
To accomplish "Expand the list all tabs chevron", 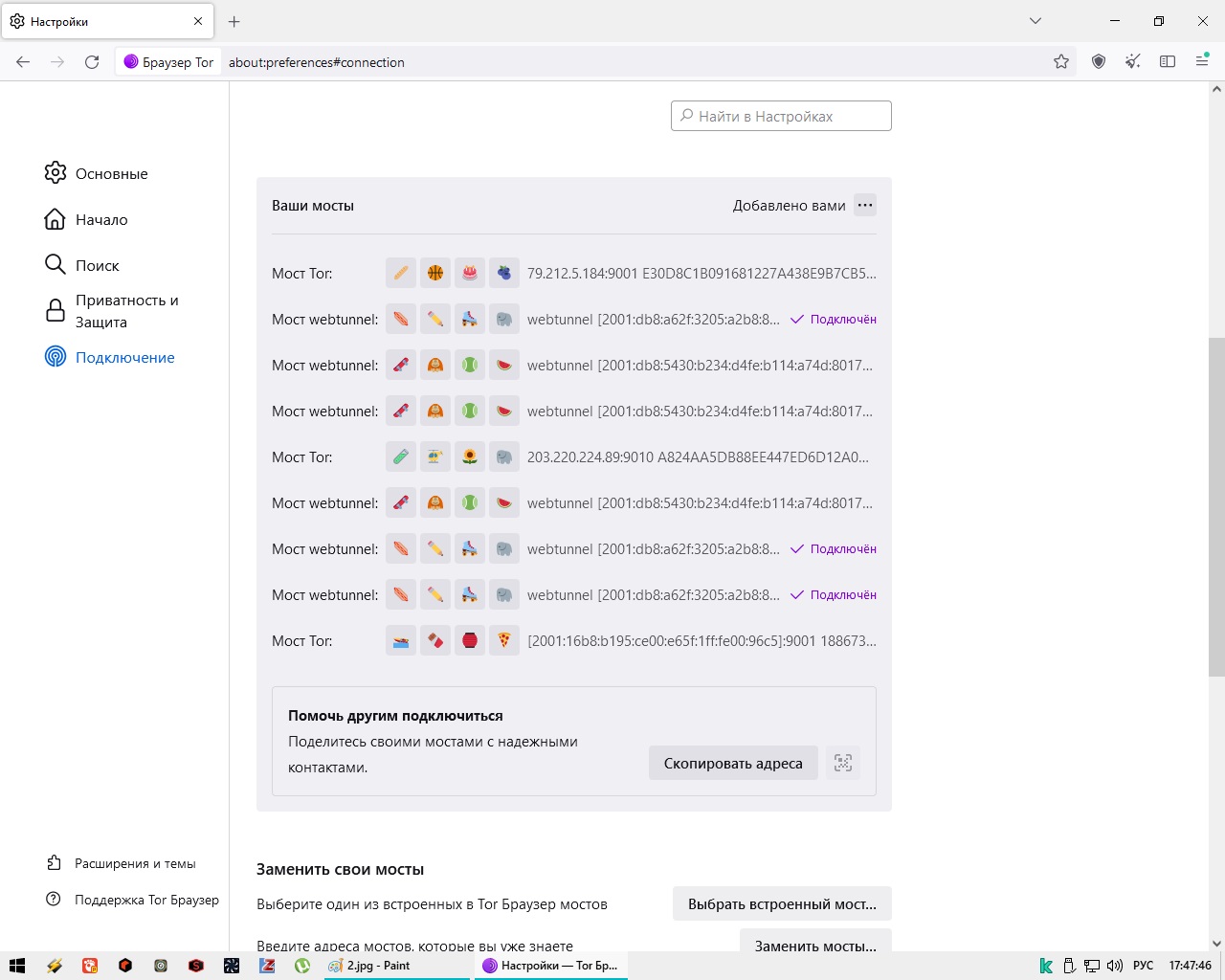I will tap(1036, 21).
